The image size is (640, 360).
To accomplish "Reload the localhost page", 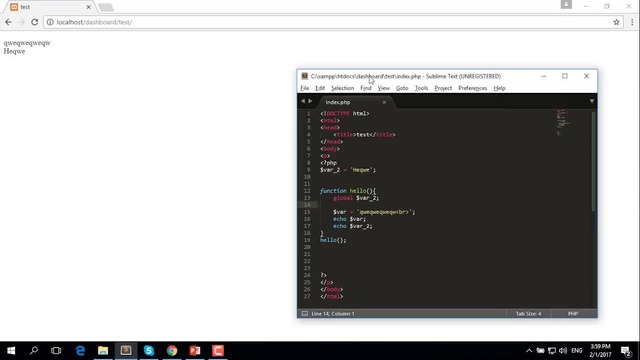I will coord(35,22).
